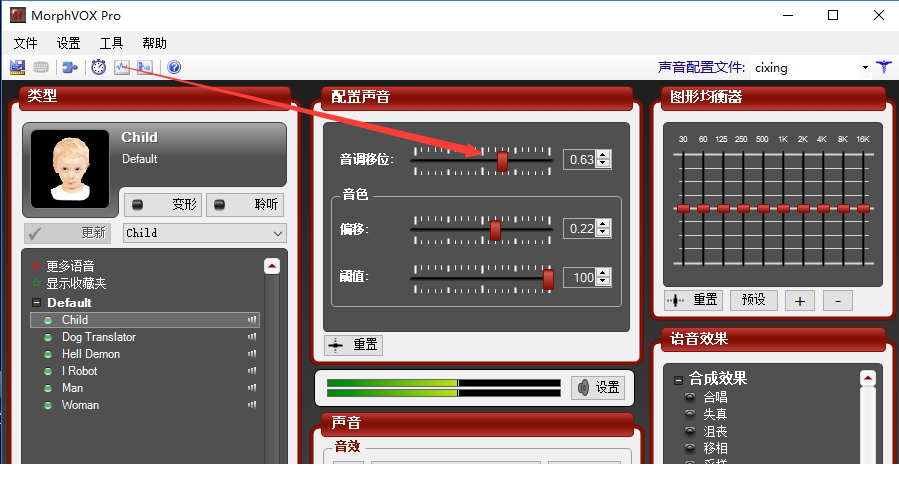899x482 pixels.
Task: Click the signal bars icon on Woman row
Action: tap(252, 405)
